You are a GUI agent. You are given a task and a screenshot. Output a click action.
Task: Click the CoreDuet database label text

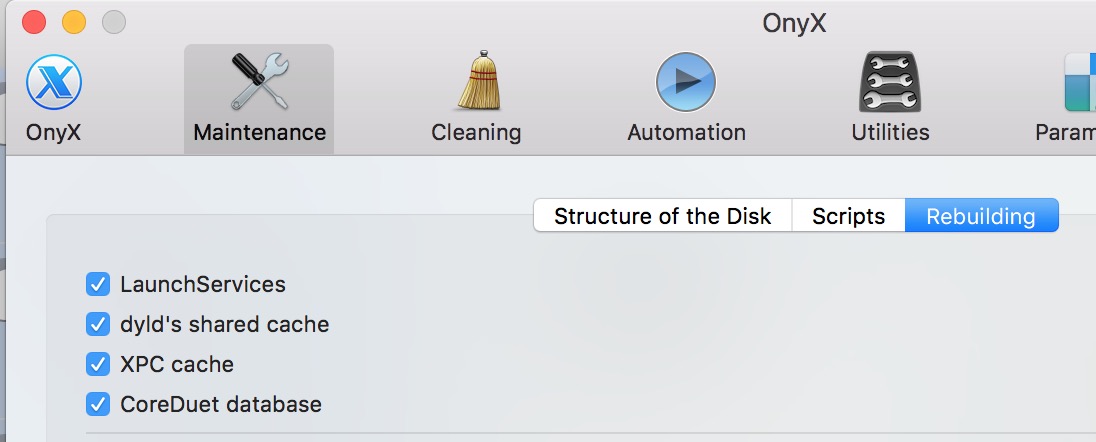click(221, 404)
